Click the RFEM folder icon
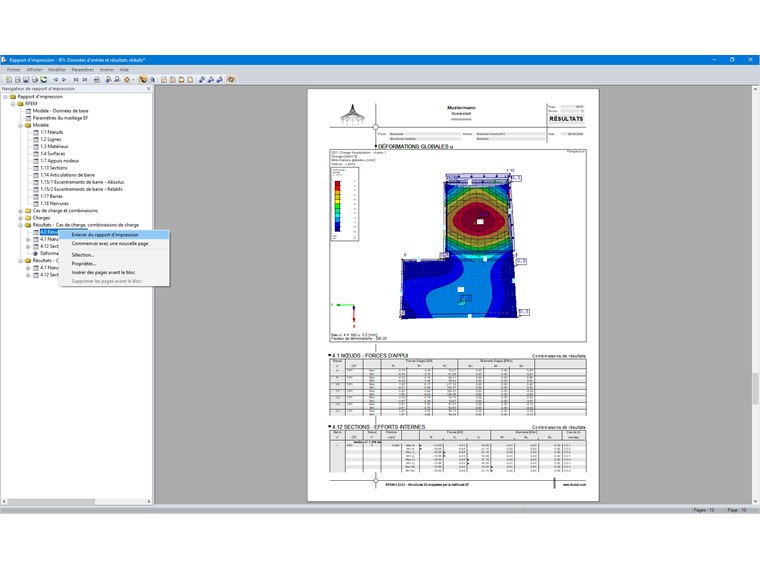 tap(20, 104)
